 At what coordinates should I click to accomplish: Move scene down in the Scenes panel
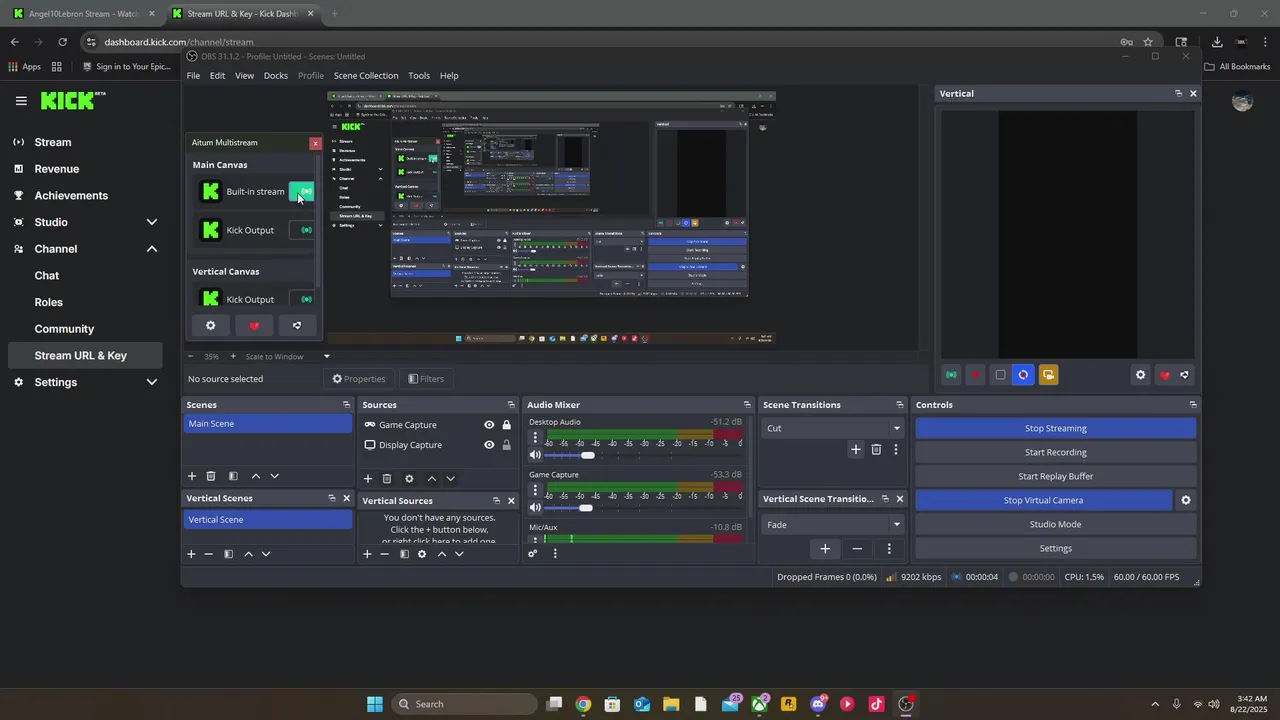click(x=275, y=477)
